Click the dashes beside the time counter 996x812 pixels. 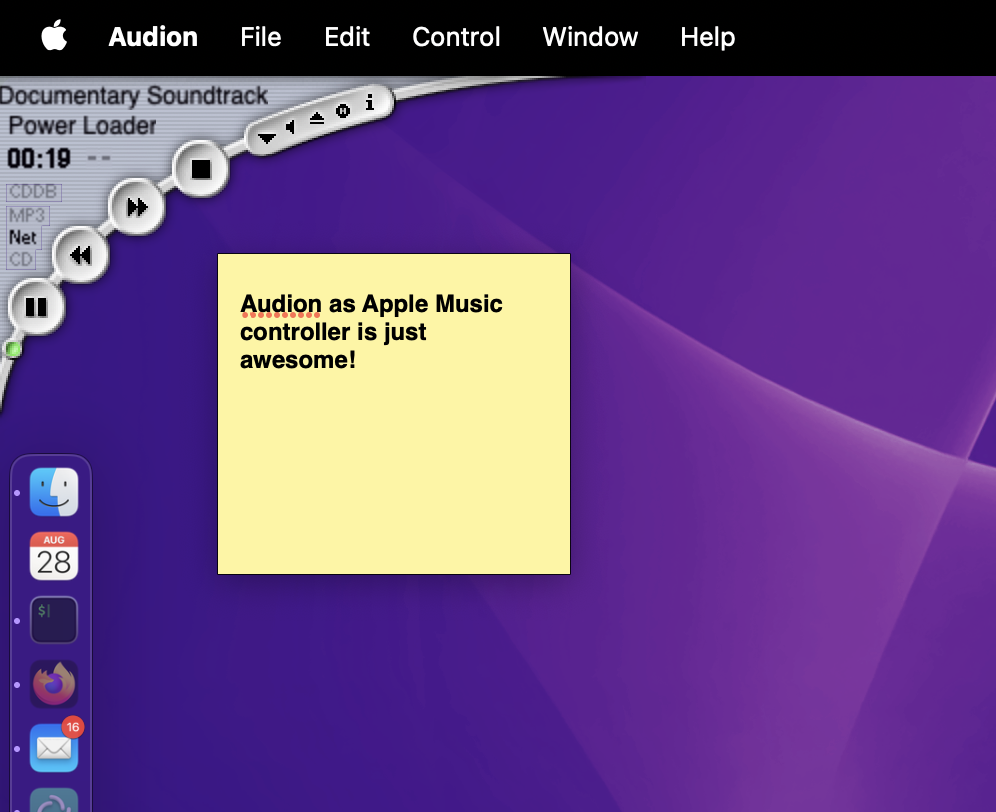point(98,158)
